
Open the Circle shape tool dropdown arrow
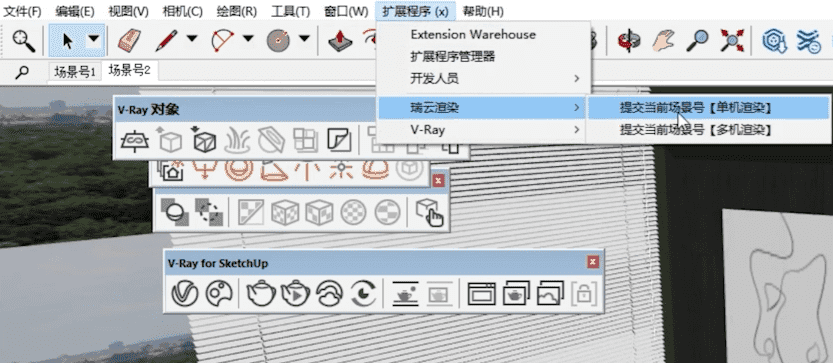click(x=304, y=39)
